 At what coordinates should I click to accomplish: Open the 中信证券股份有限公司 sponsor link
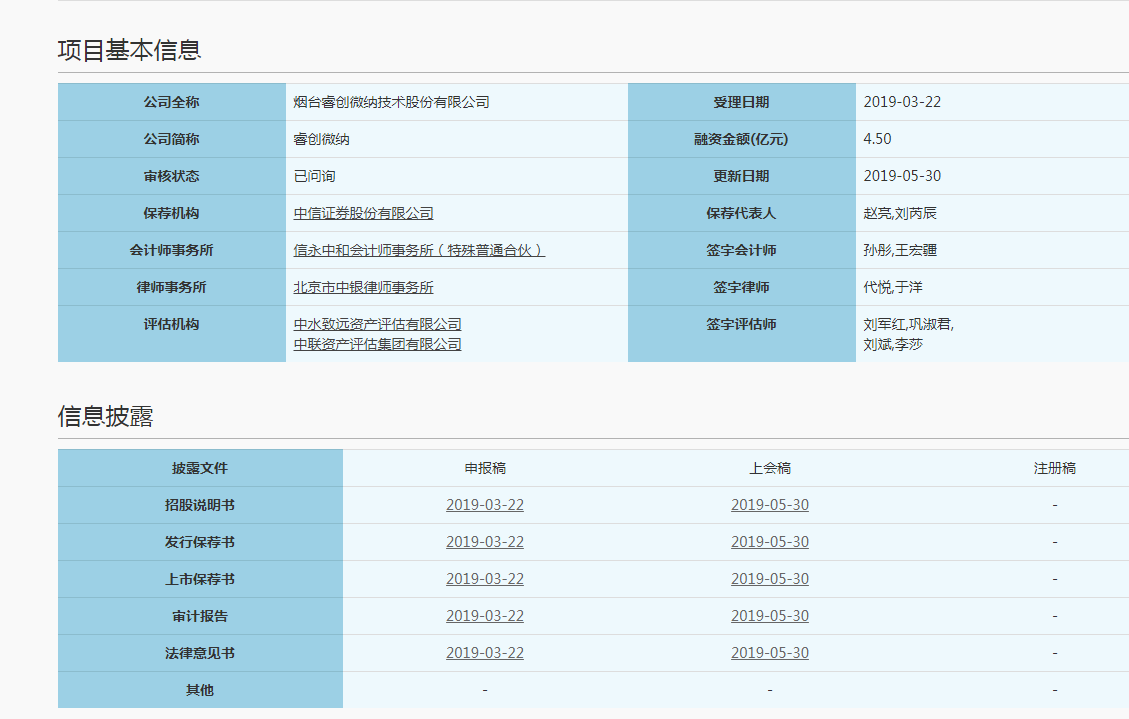point(363,213)
